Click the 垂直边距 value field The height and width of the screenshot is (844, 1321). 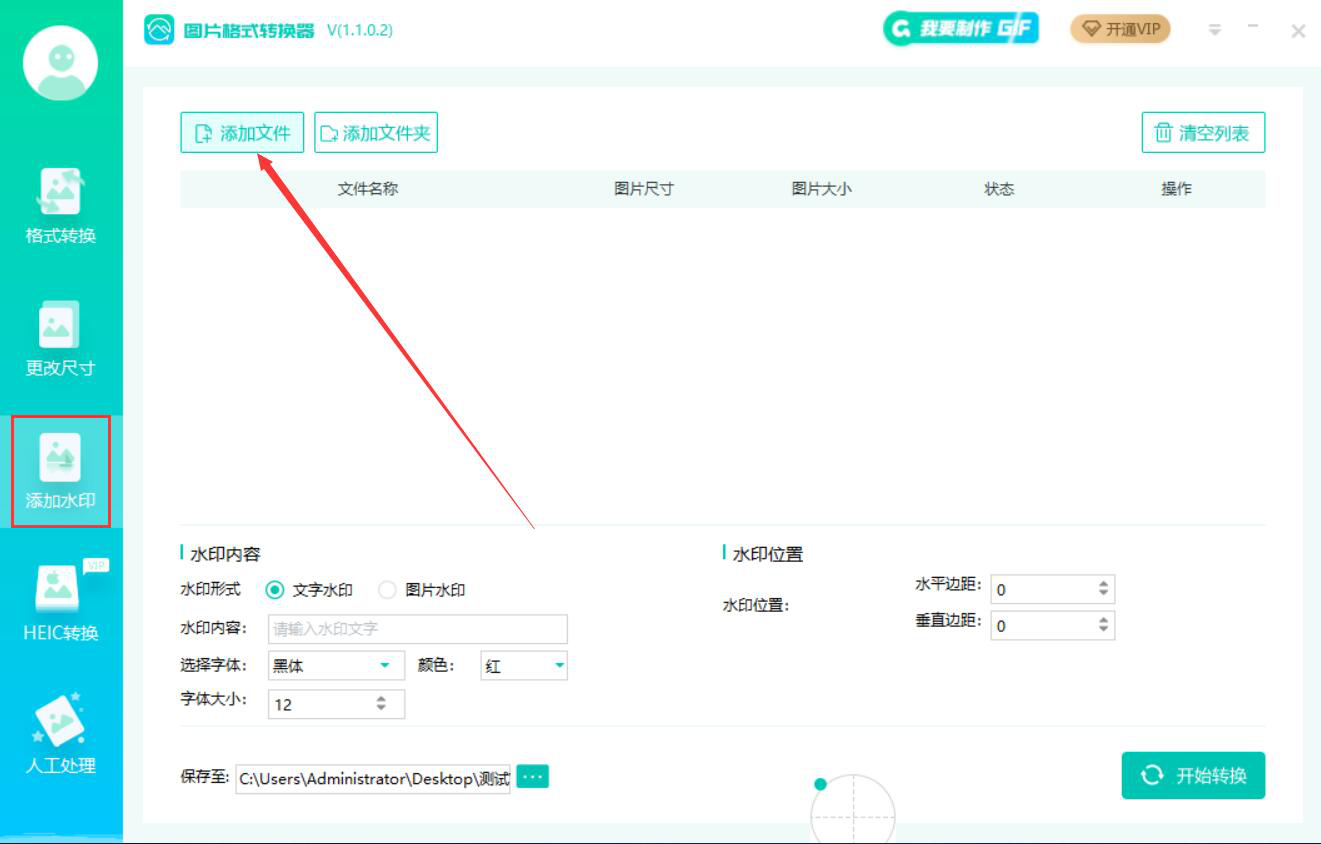1052,625
